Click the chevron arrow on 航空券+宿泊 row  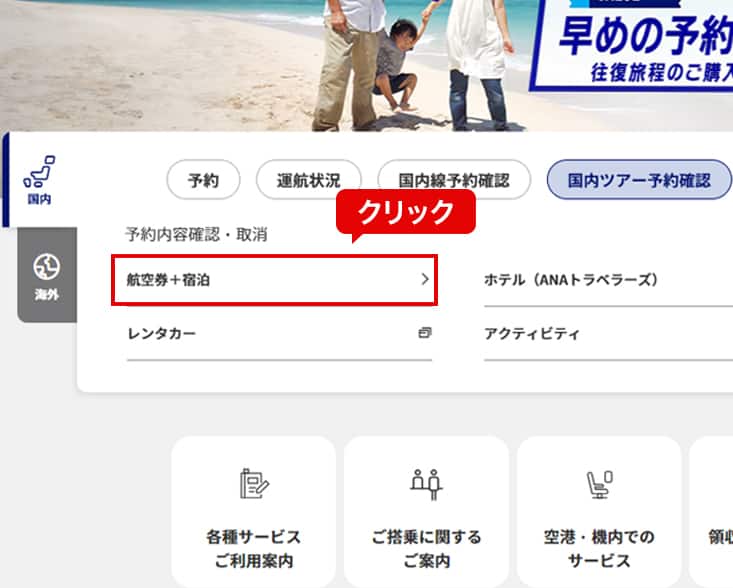[425, 279]
